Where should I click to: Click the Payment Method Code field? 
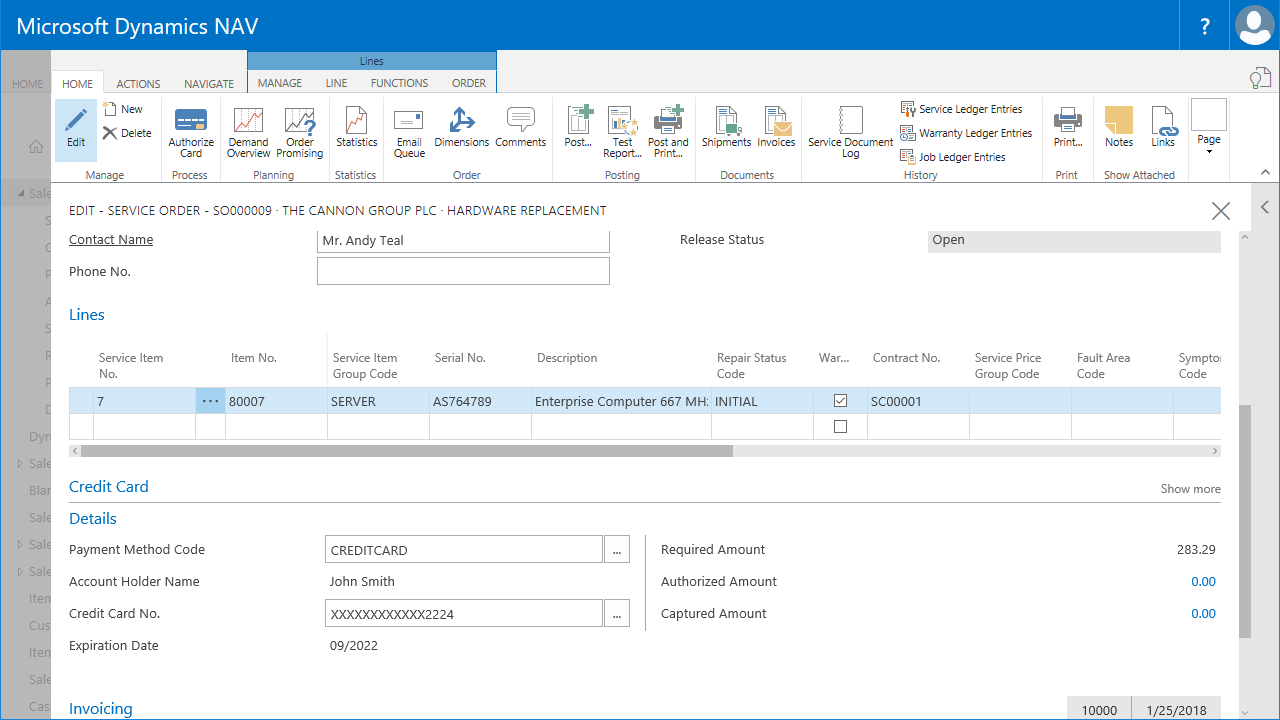[464, 550]
